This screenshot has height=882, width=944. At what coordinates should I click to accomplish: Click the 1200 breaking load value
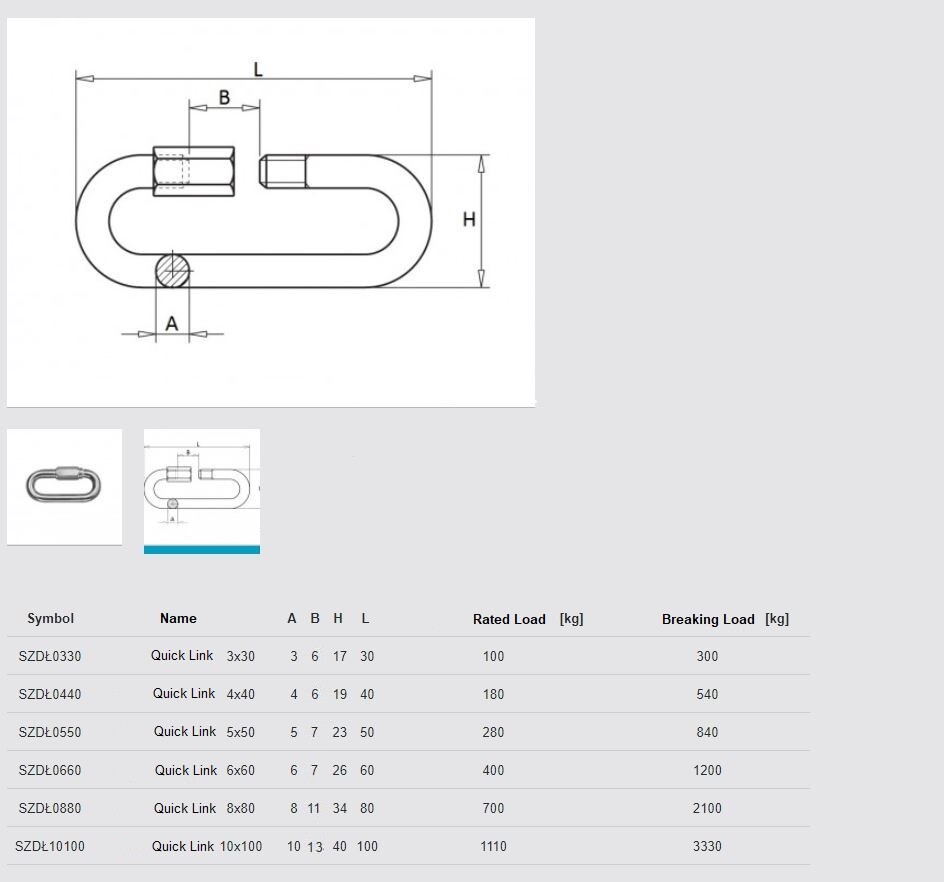point(707,771)
